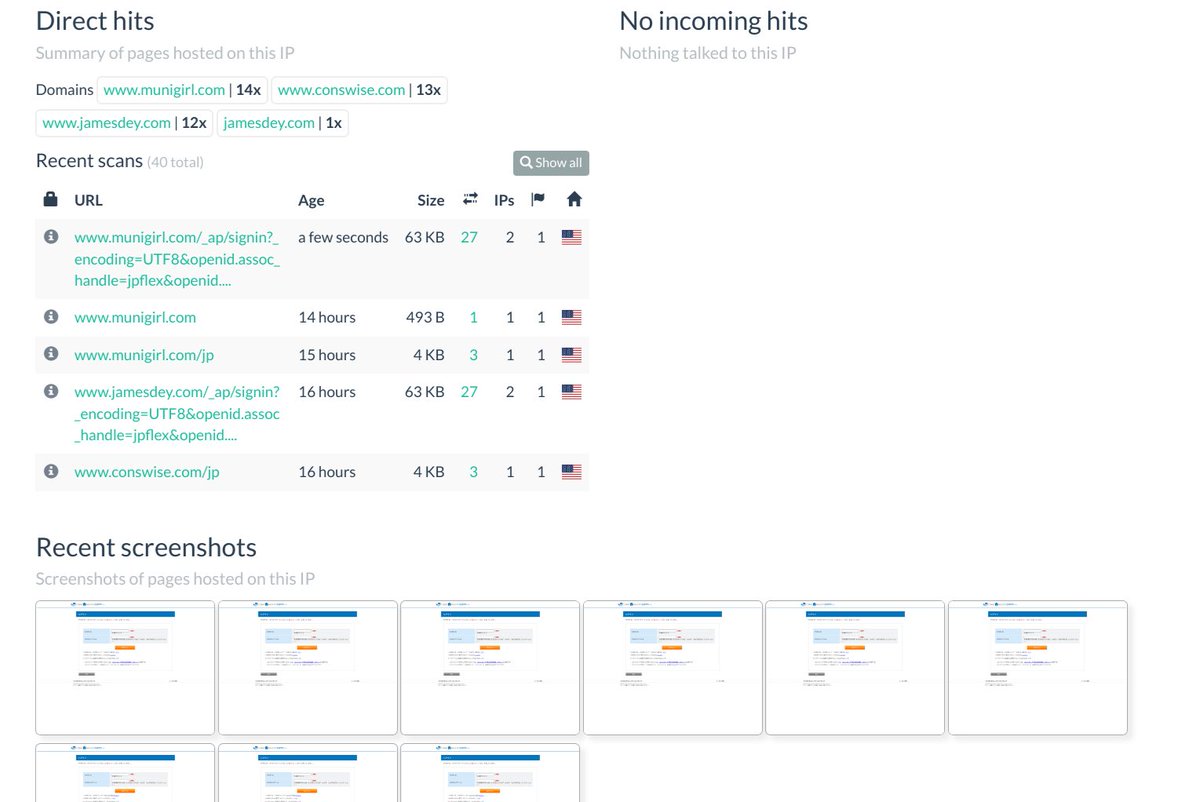Screen dimensions: 1200x802
Task: Open munigirl.com /_ap/signin scan link
Action: 177,258
